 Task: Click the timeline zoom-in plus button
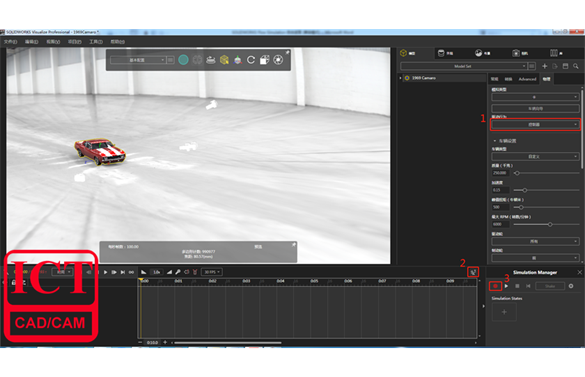pyautogui.click(x=165, y=342)
